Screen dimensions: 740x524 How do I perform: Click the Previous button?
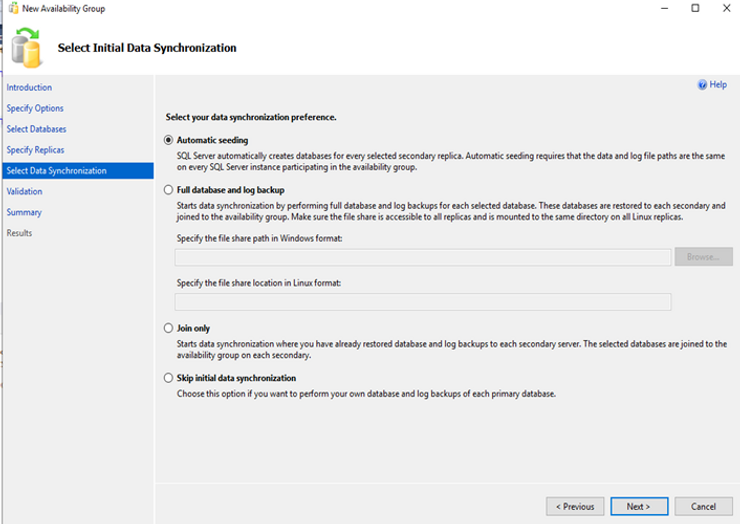tap(575, 506)
